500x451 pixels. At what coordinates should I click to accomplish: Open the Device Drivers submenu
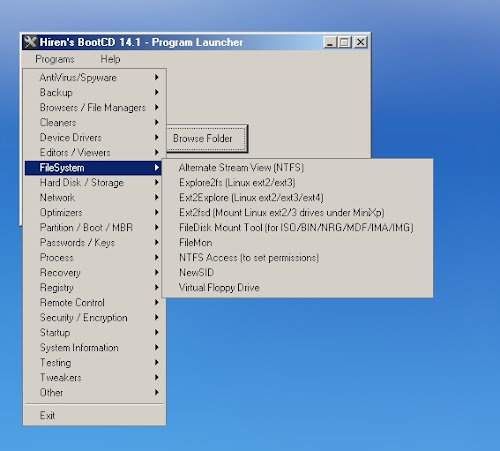[x=93, y=137]
